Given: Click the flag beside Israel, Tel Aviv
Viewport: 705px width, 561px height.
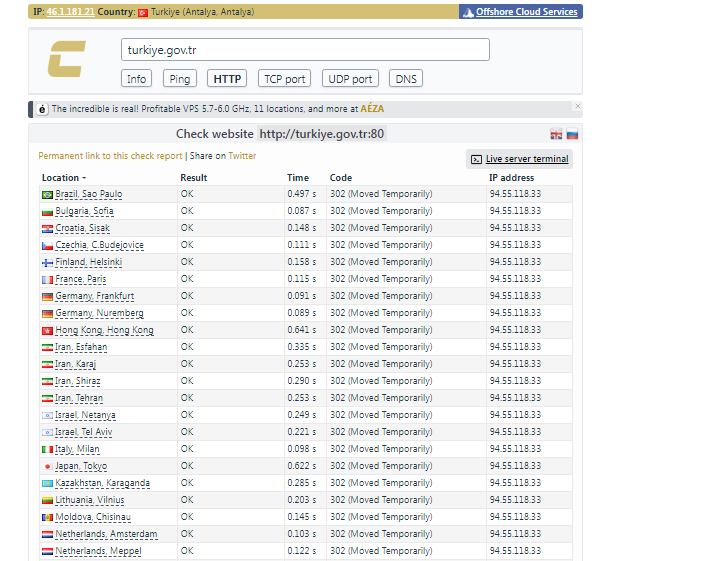Looking at the screenshot, I should 47,433.
